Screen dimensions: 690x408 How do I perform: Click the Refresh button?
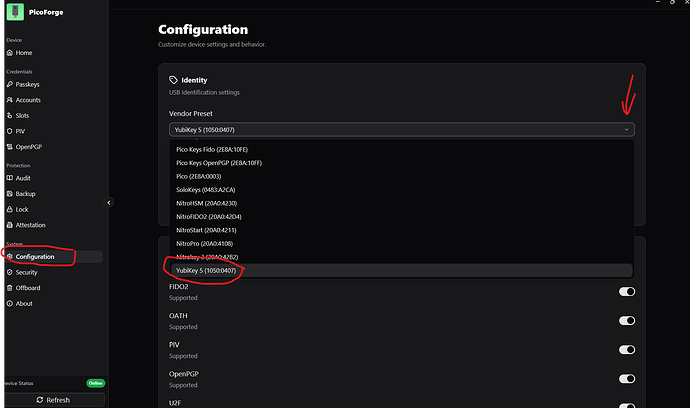[x=54, y=400]
